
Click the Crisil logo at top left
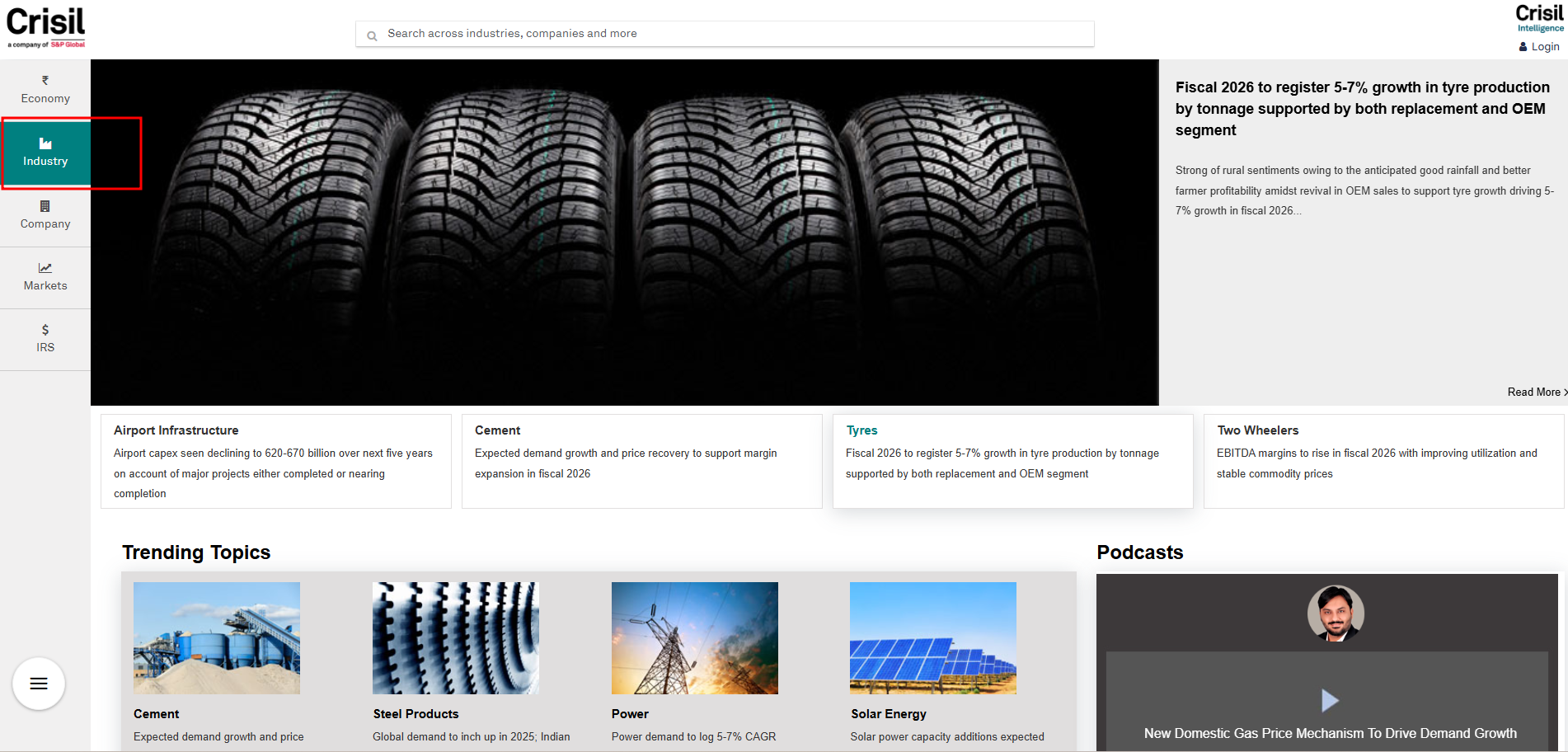click(x=46, y=26)
